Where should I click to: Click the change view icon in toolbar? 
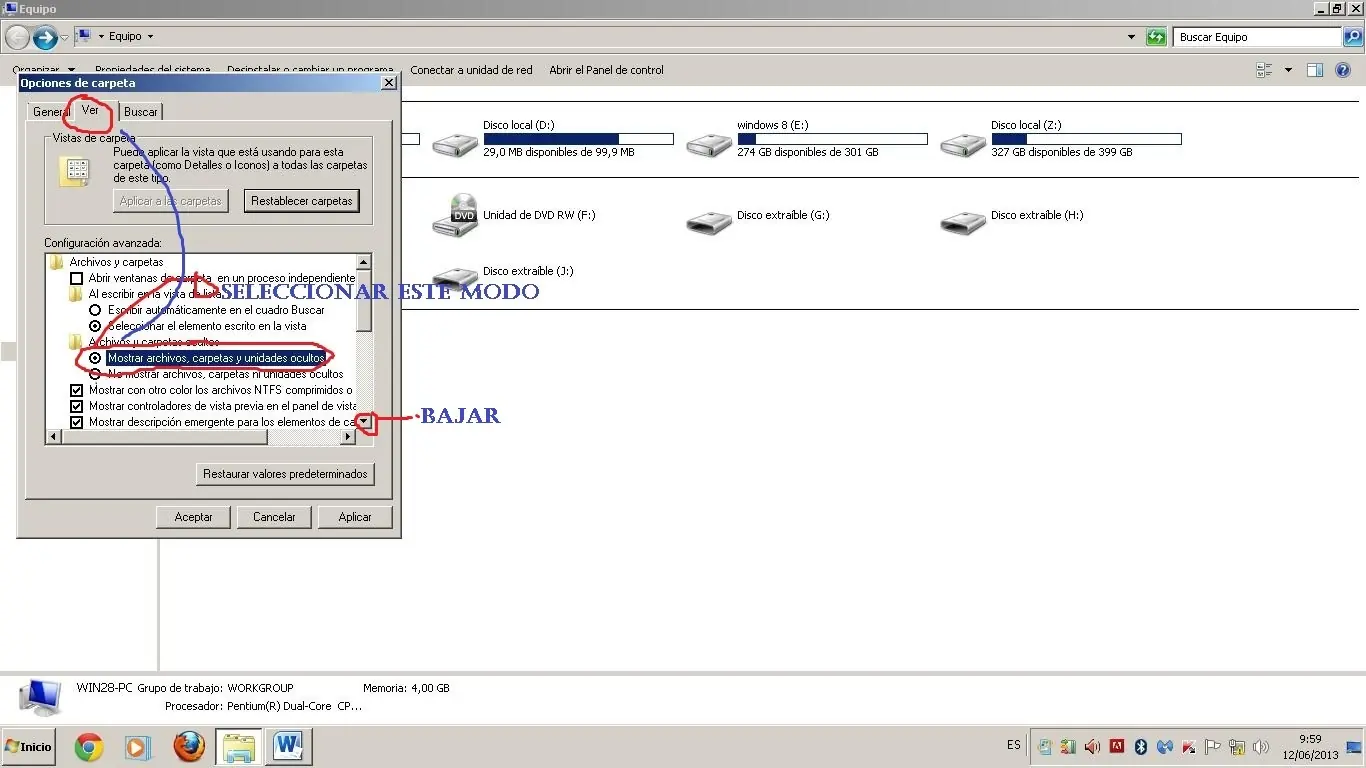[1263, 70]
